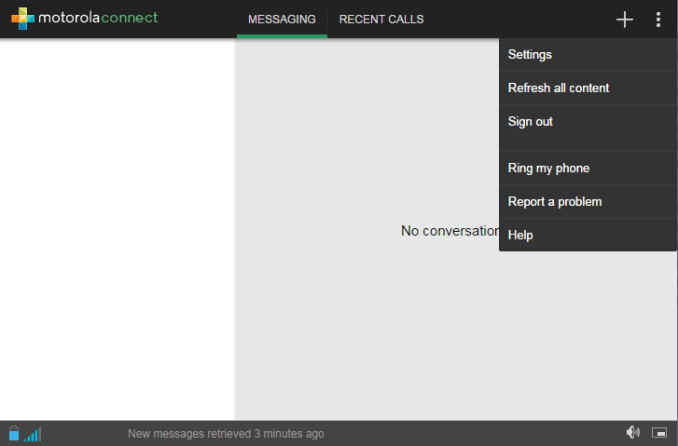Viewport: 678px width, 446px height.
Task: Switch to the Recent Calls tab
Action: coord(381,19)
